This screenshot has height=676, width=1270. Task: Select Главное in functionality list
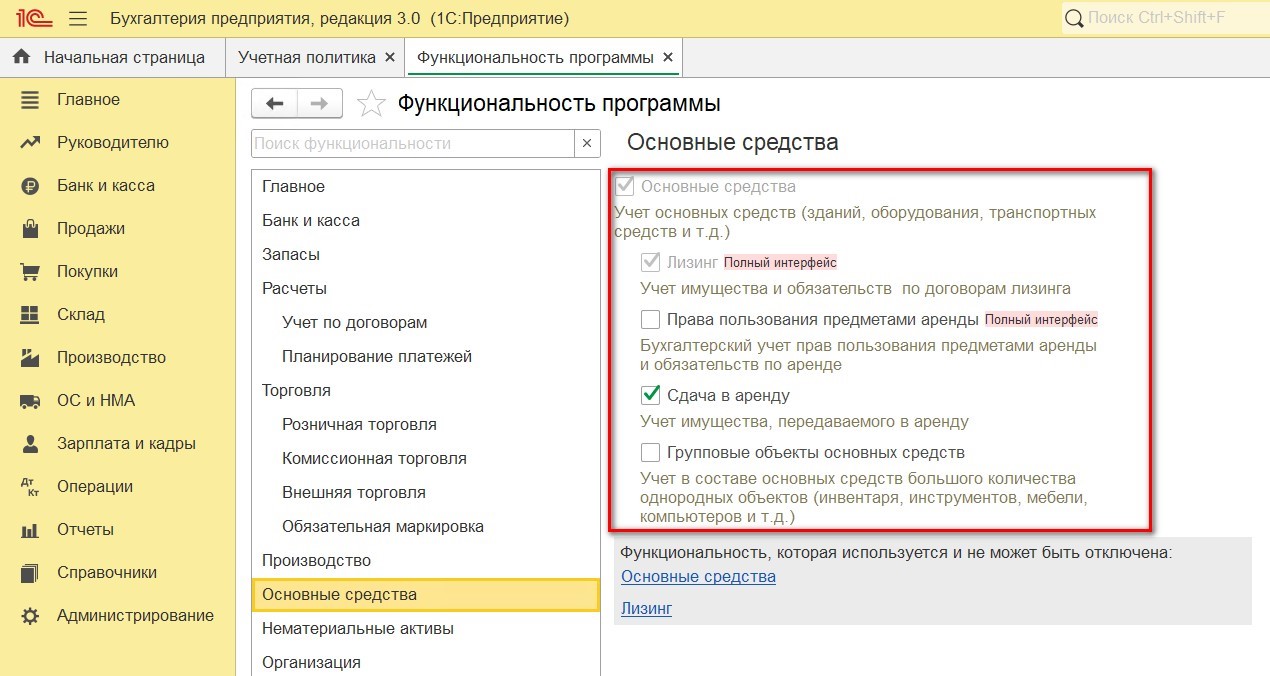click(426, 187)
